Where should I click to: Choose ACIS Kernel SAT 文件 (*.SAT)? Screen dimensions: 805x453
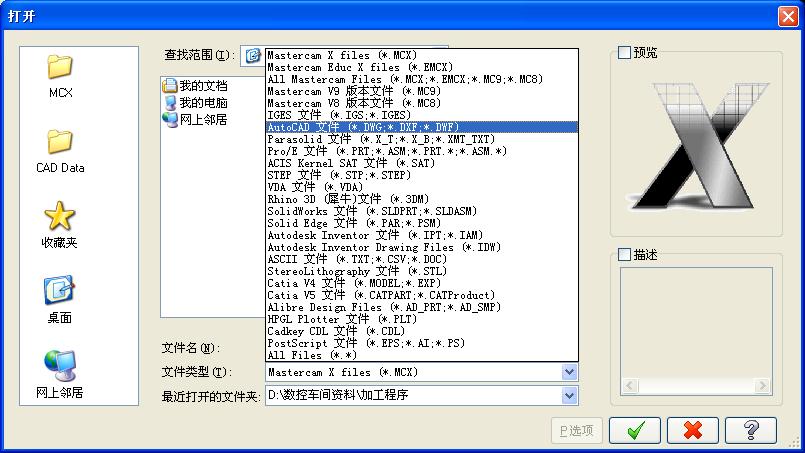click(x=422, y=163)
